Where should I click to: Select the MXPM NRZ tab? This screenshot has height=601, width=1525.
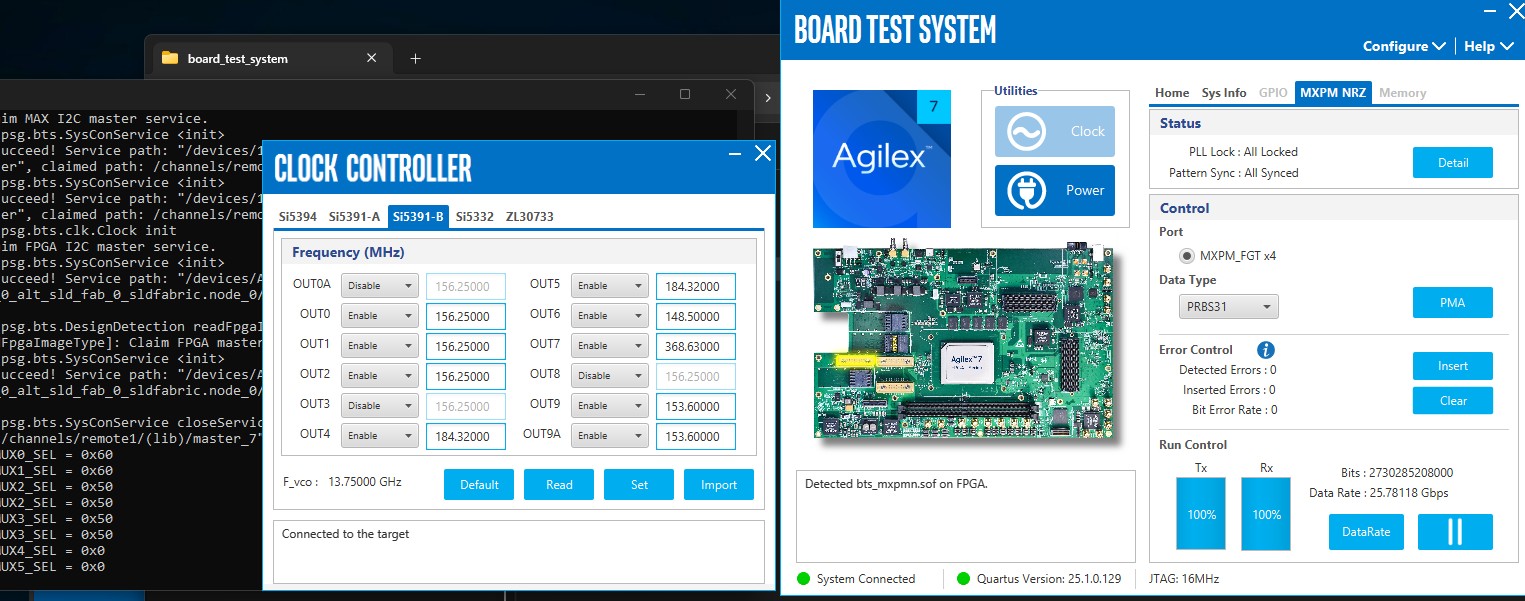pyautogui.click(x=1333, y=93)
